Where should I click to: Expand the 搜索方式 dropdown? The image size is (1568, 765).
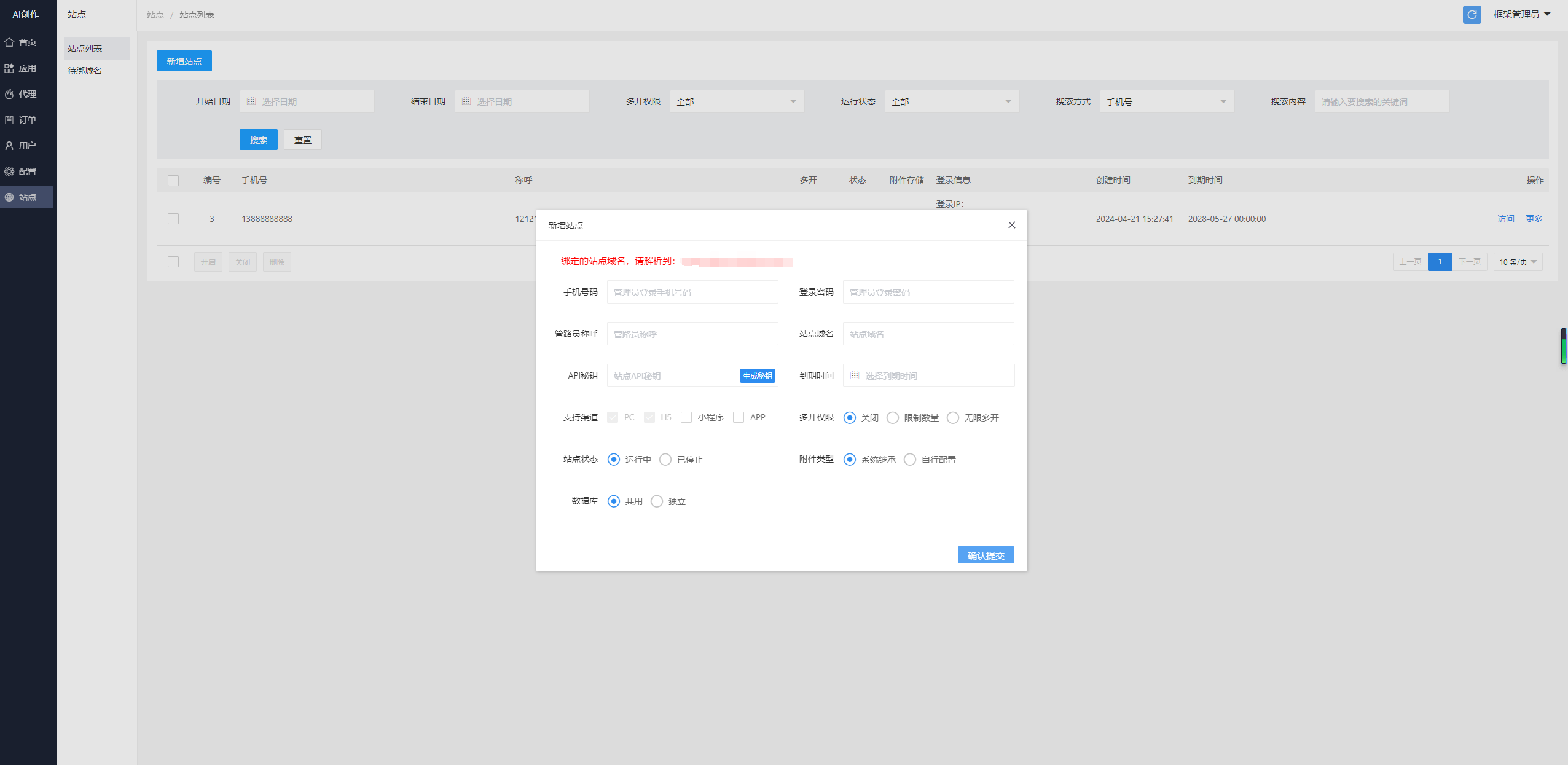point(1166,101)
